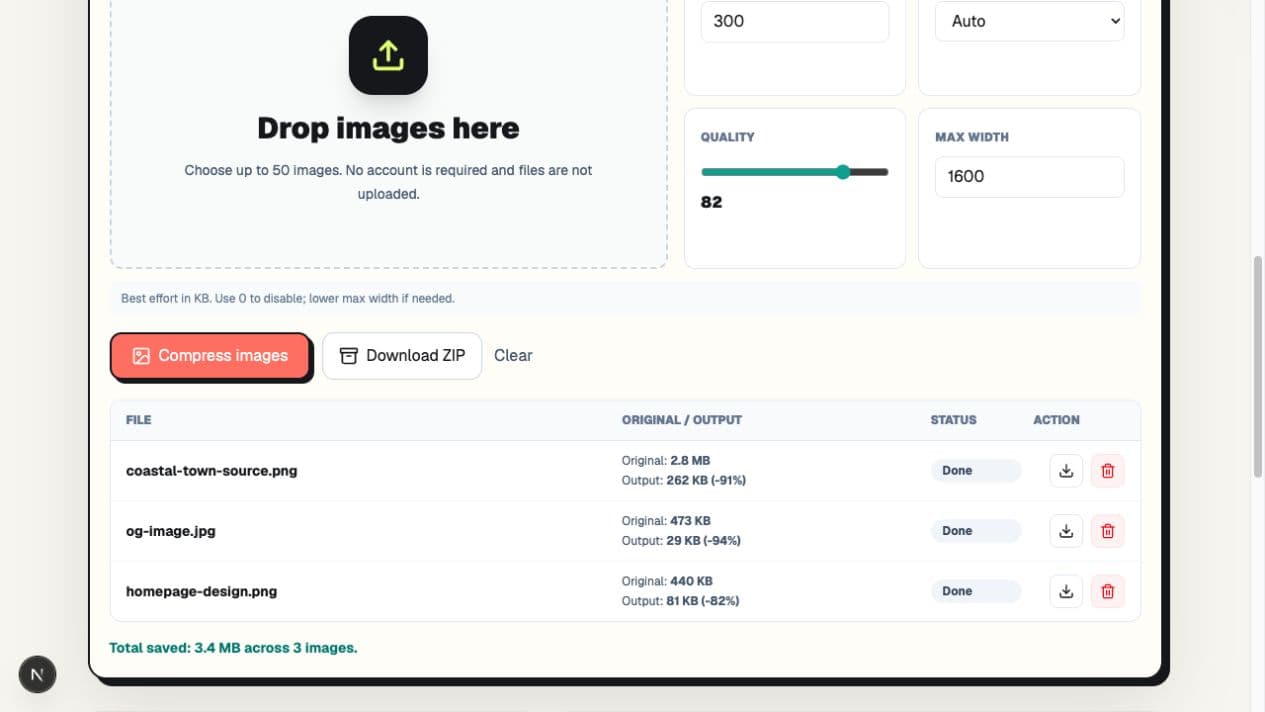Download compressed homepage-design.png

[x=1066, y=591]
